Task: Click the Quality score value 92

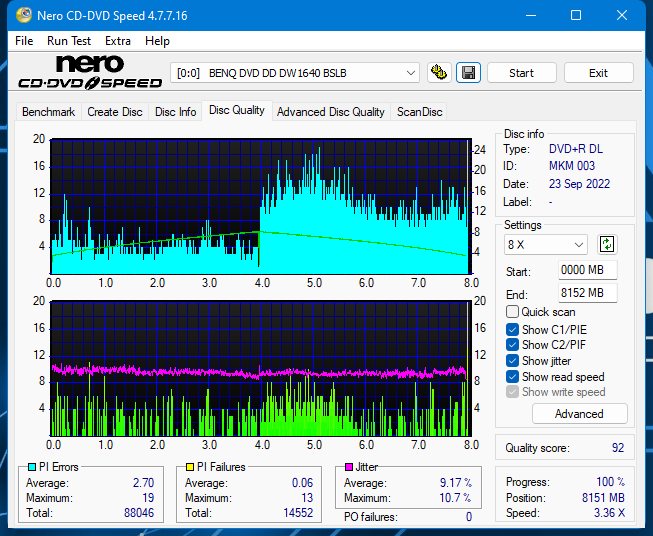Action: [618, 448]
